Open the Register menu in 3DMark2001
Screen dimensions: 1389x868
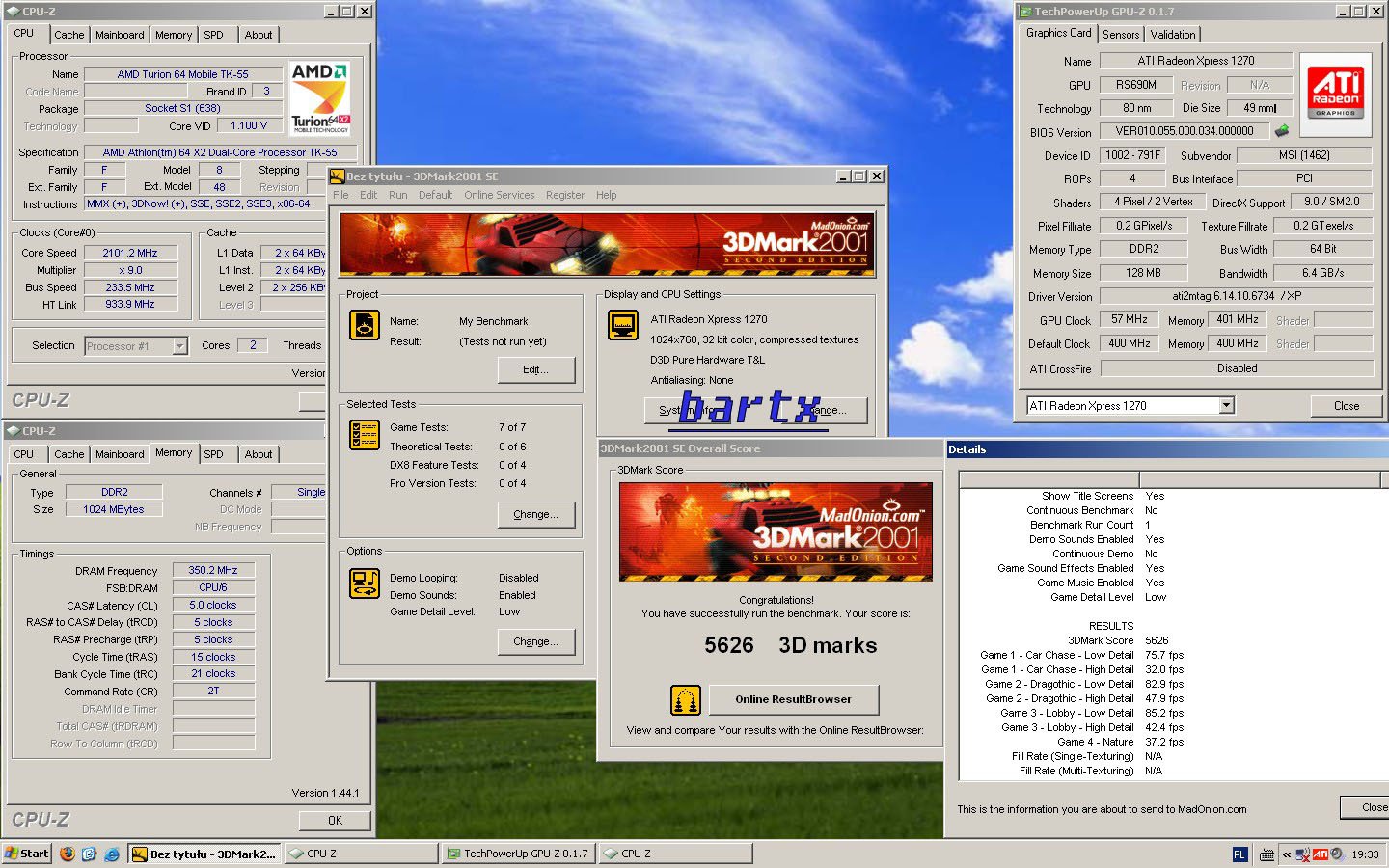[x=565, y=195]
